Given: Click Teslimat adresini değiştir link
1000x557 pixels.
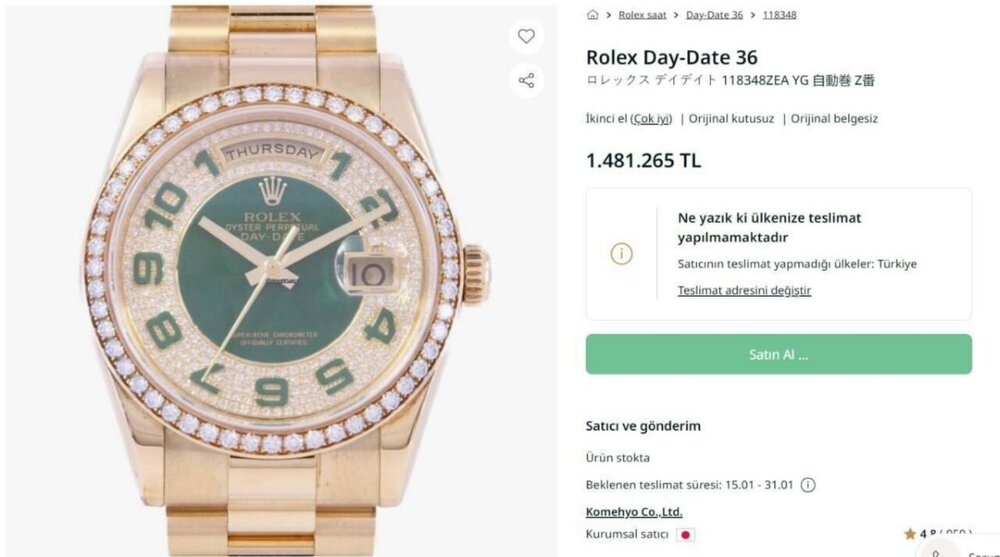Looking at the screenshot, I should pyautogui.click(x=744, y=291).
